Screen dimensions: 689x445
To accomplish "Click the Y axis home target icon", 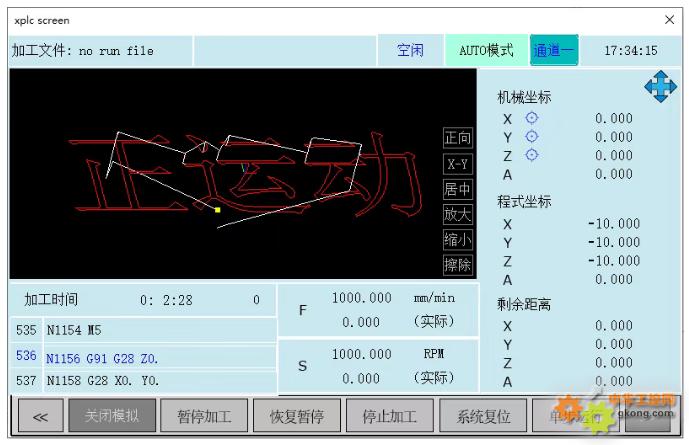I will (x=532, y=136).
